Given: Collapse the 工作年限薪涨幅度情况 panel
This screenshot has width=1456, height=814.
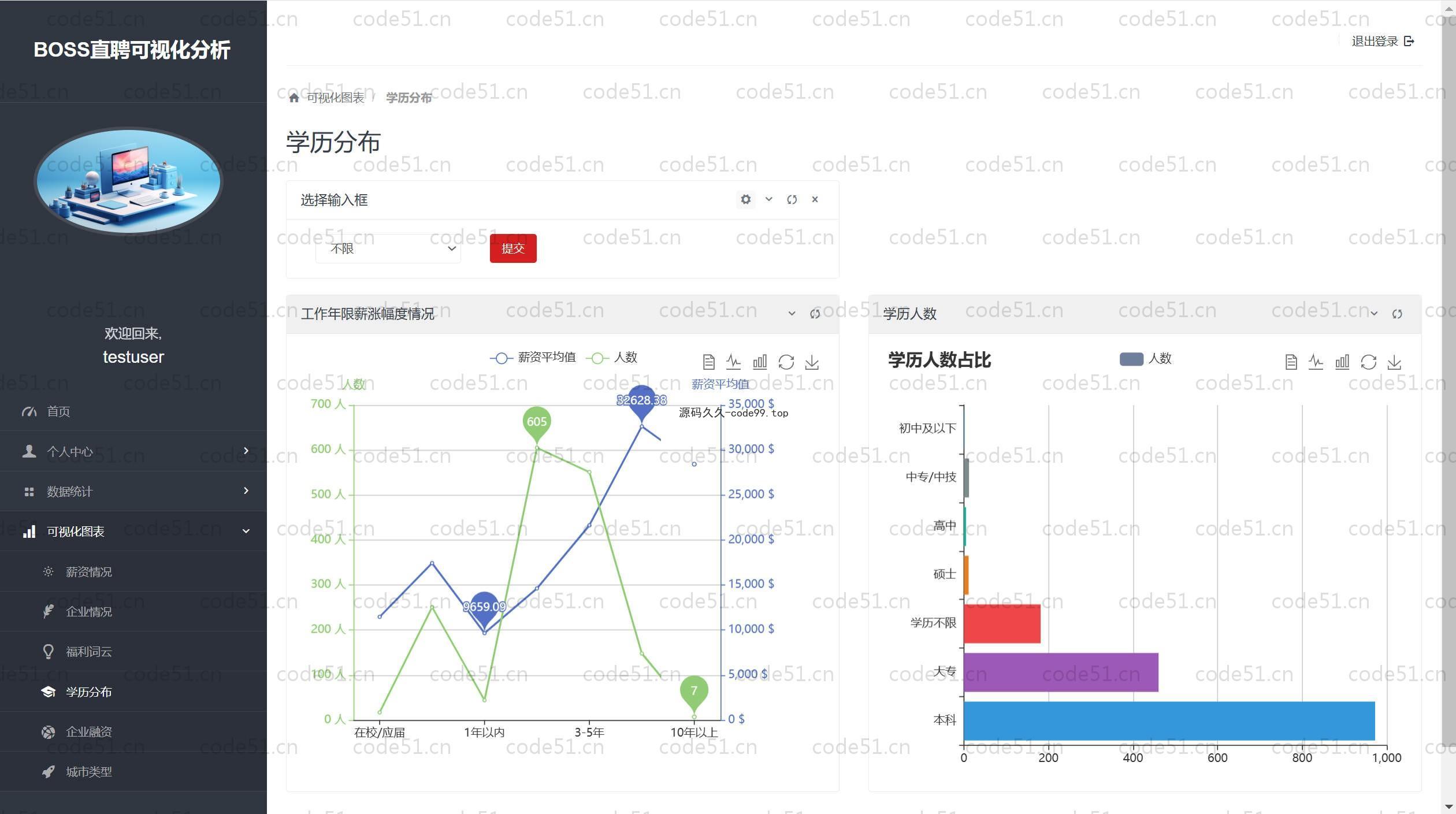Looking at the screenshot, I should point(792,314).
